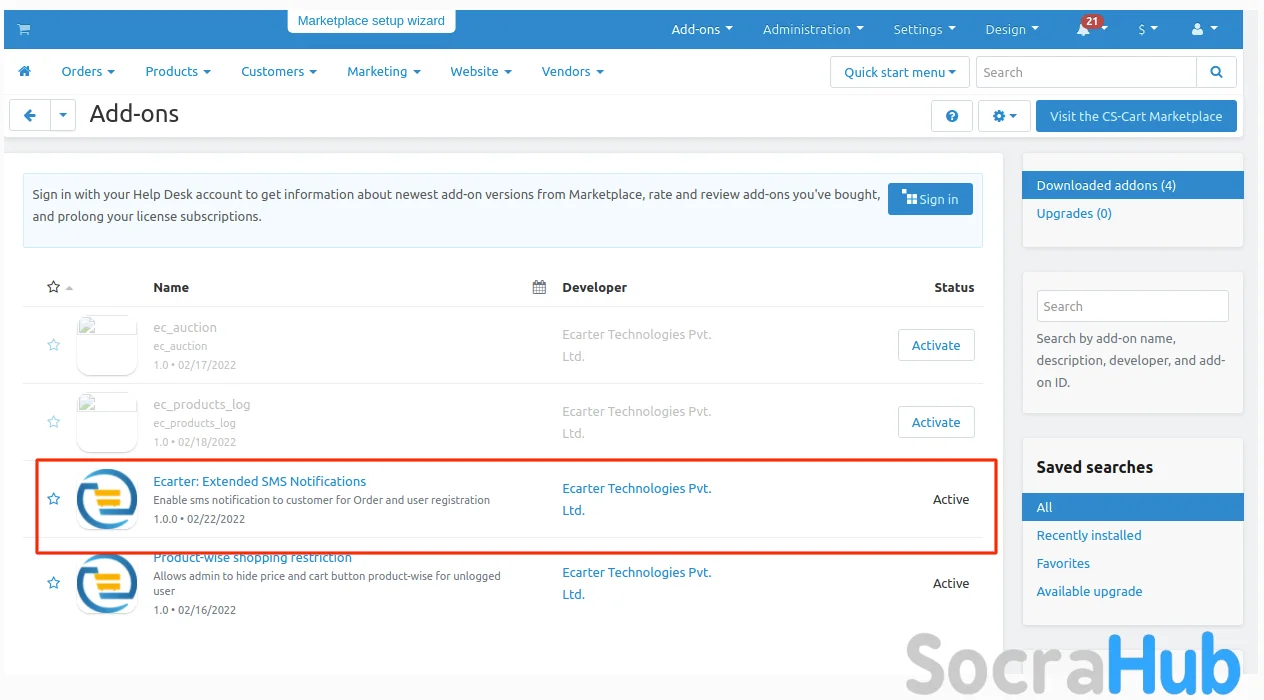1264x700 pixels.
Task: Click Visit the CS-Cart Marketplace button
Action: (x=1135, y=117)
